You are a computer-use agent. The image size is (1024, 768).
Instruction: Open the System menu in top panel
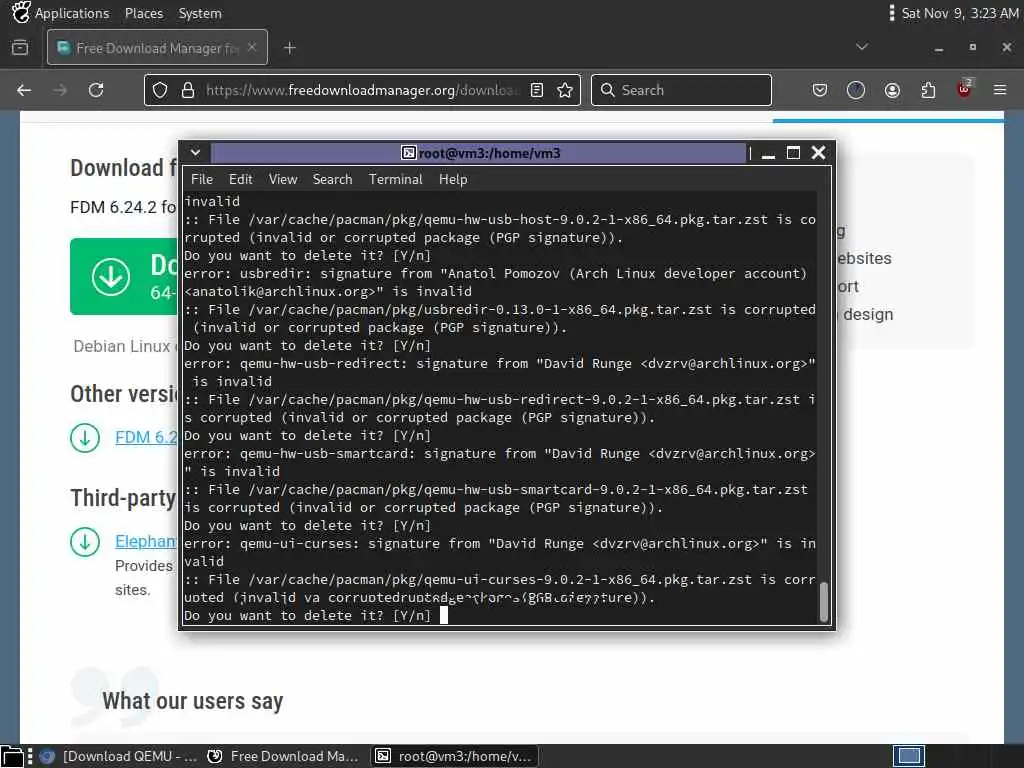click(x=200, y=13)
